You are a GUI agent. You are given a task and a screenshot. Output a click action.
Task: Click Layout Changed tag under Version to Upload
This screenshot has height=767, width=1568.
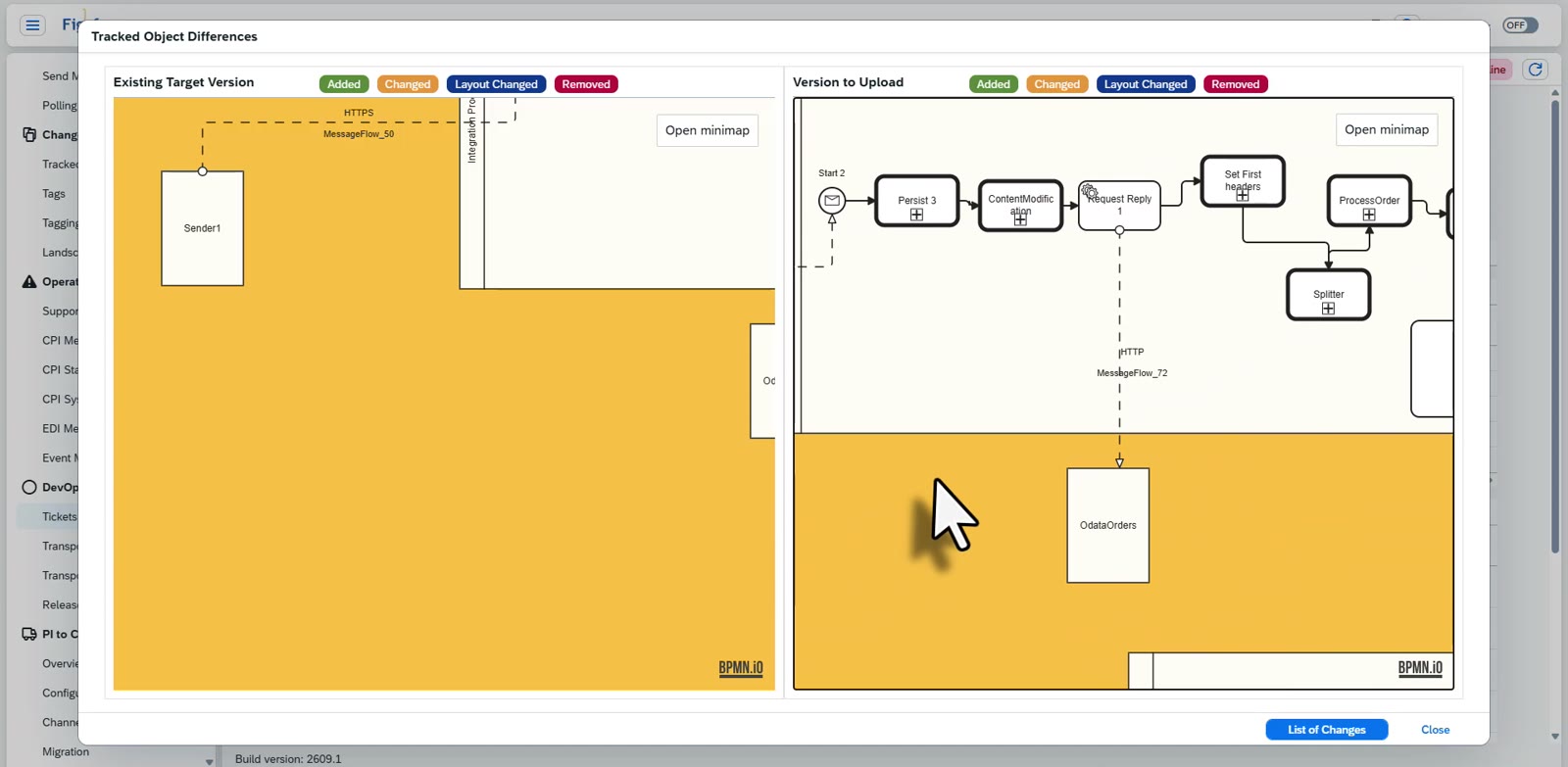click(1146, 84)
